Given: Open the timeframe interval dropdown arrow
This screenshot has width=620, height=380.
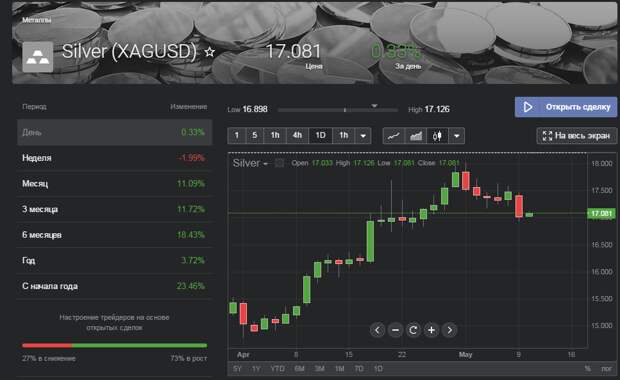Looking at the screenshot, I should [363, 136].
